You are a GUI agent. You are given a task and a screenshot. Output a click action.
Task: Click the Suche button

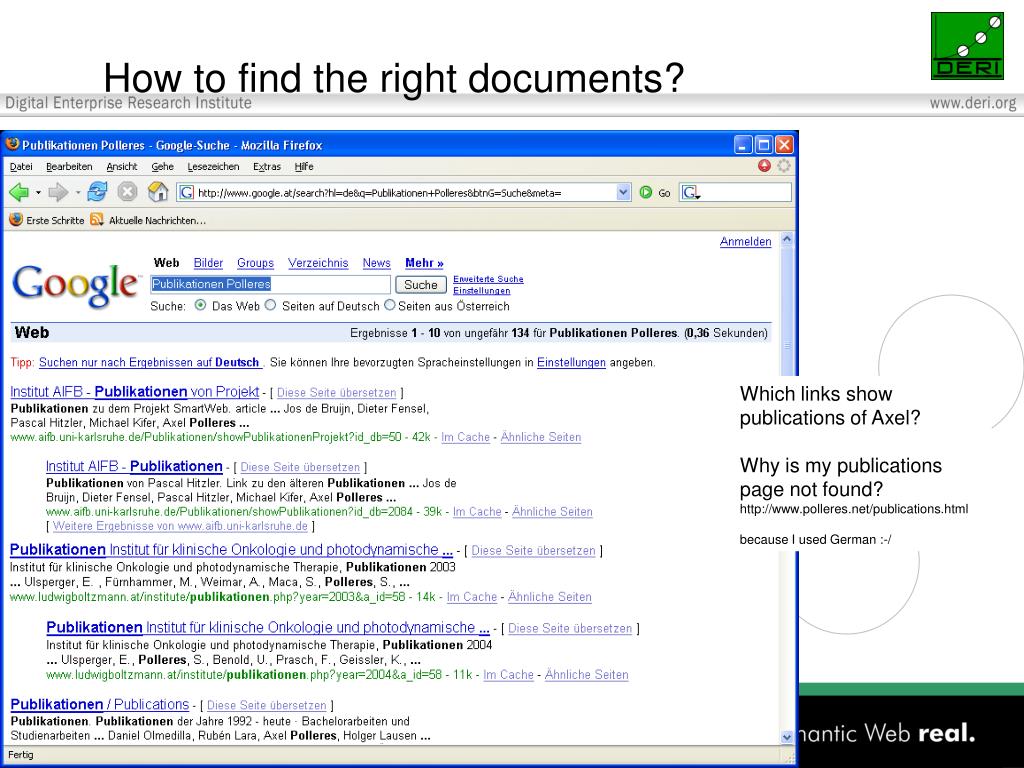tap(421, 285)
